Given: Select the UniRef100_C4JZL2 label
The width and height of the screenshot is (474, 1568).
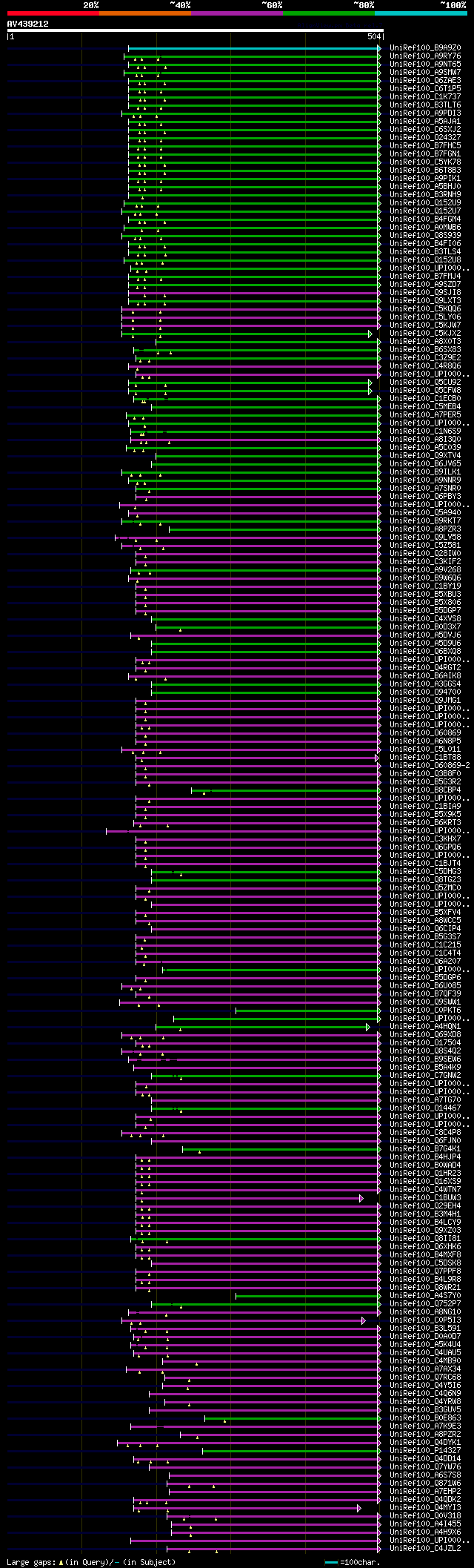Looking at the screenshot, I should [x=425, y=1549].
